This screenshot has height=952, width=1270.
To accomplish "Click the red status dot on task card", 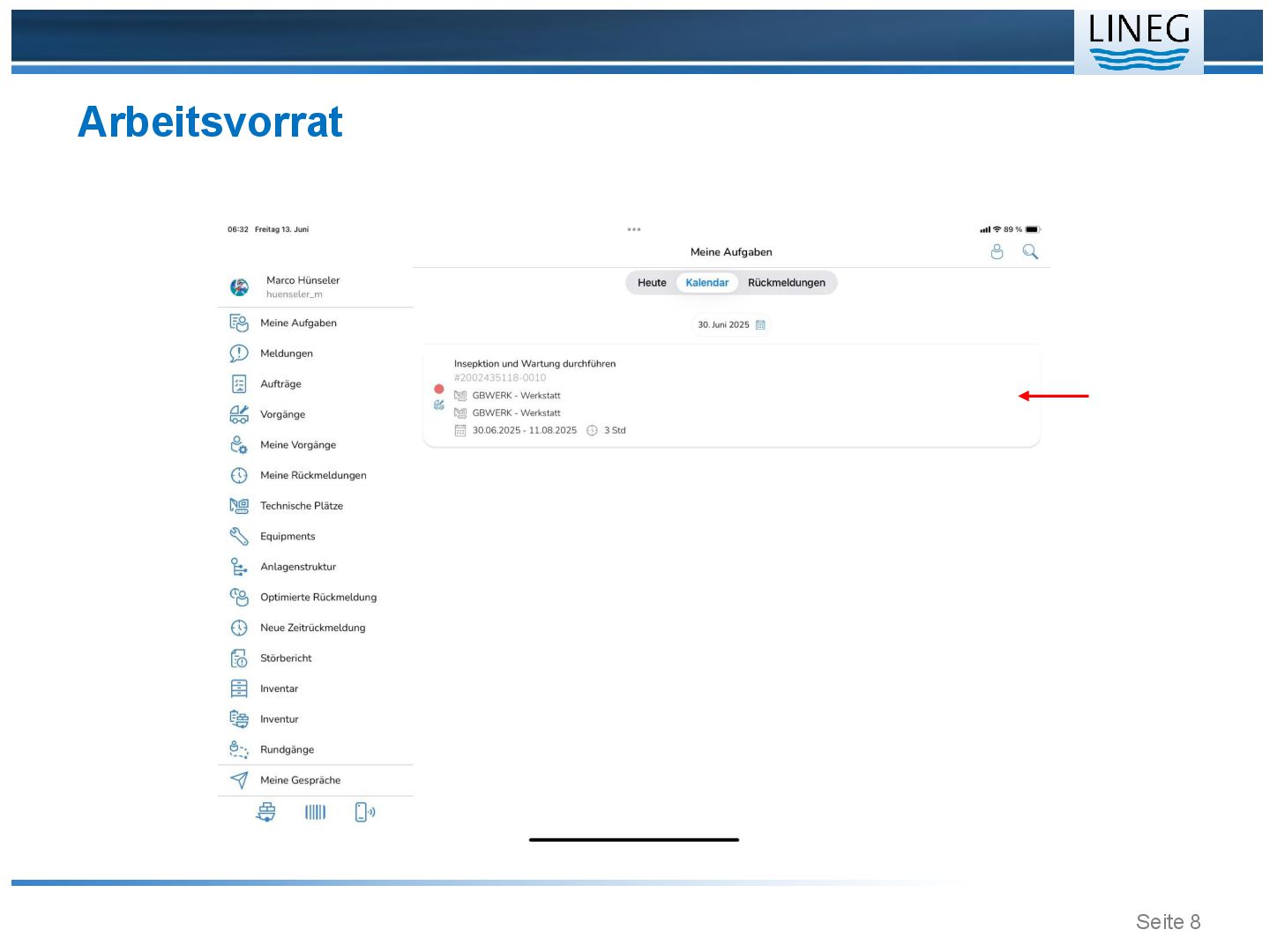I will coord(439,389).
